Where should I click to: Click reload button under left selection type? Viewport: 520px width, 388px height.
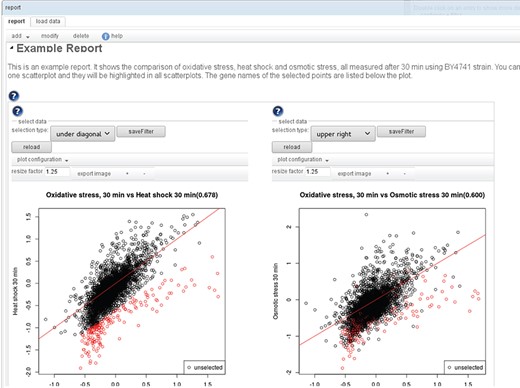coord(31,147)
